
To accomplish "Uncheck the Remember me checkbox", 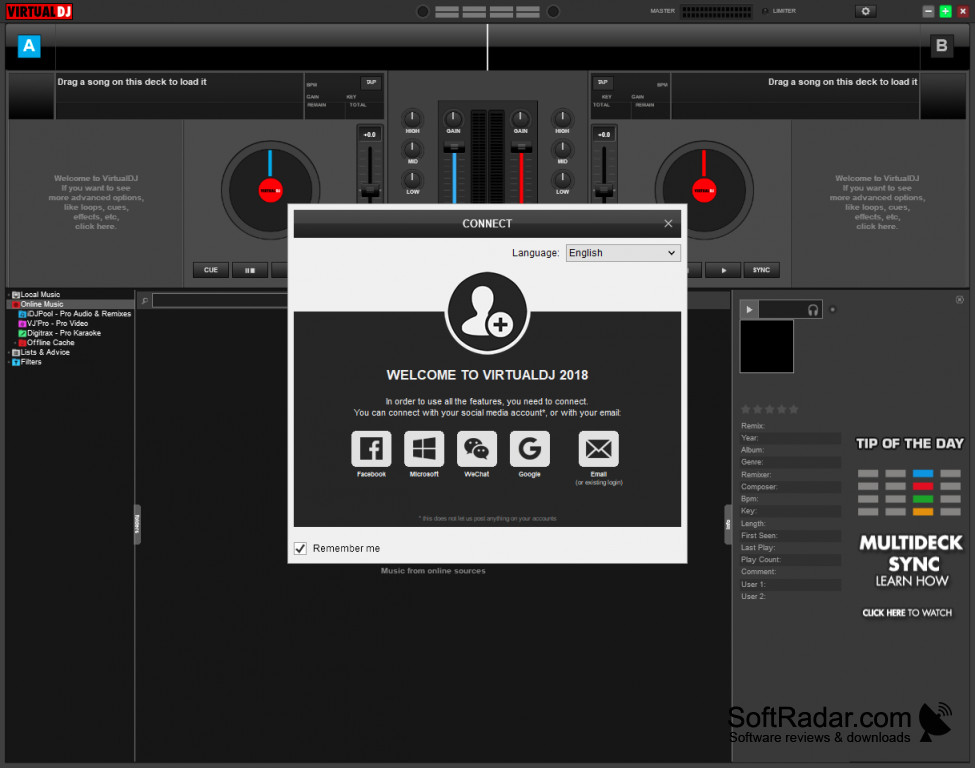I will pyautogui.click(x=300, y=548).
